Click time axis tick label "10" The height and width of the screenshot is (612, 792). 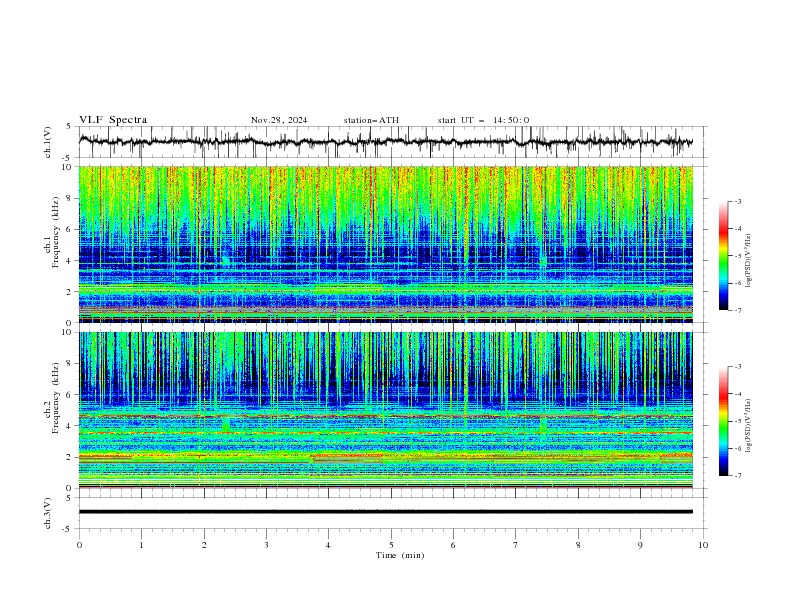(703, 545)
